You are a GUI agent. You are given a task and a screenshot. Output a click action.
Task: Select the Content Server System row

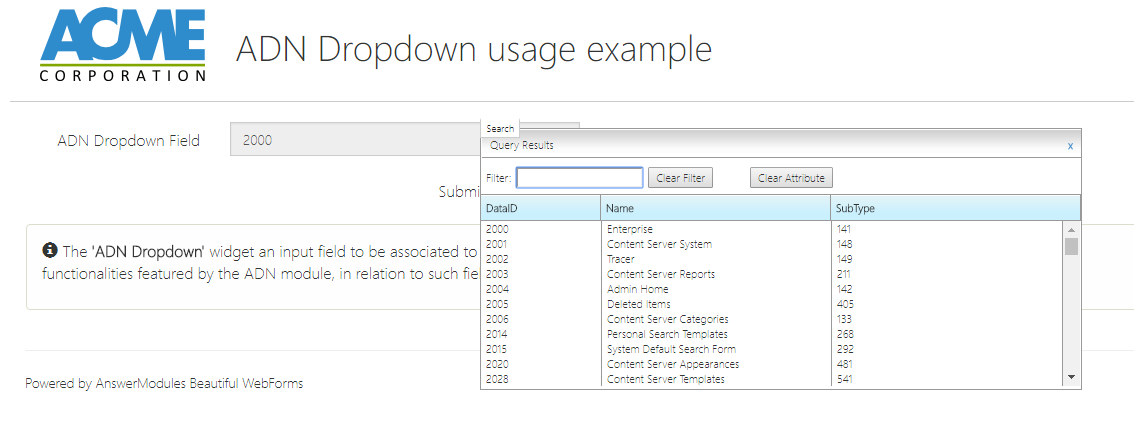(x=659, y=244)
